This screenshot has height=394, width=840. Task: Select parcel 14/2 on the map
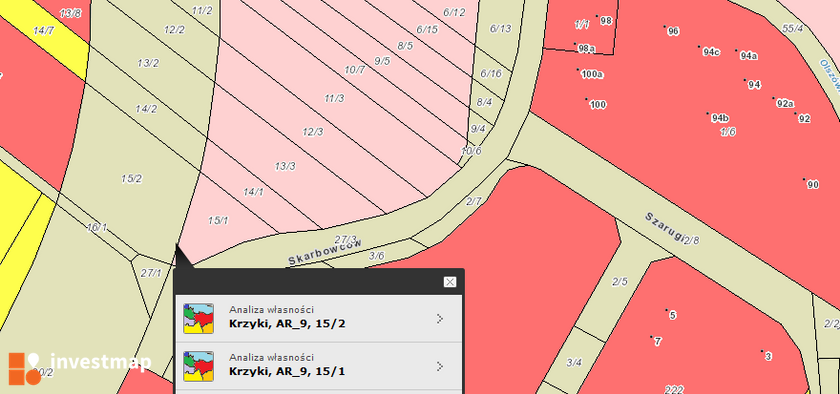146,109
